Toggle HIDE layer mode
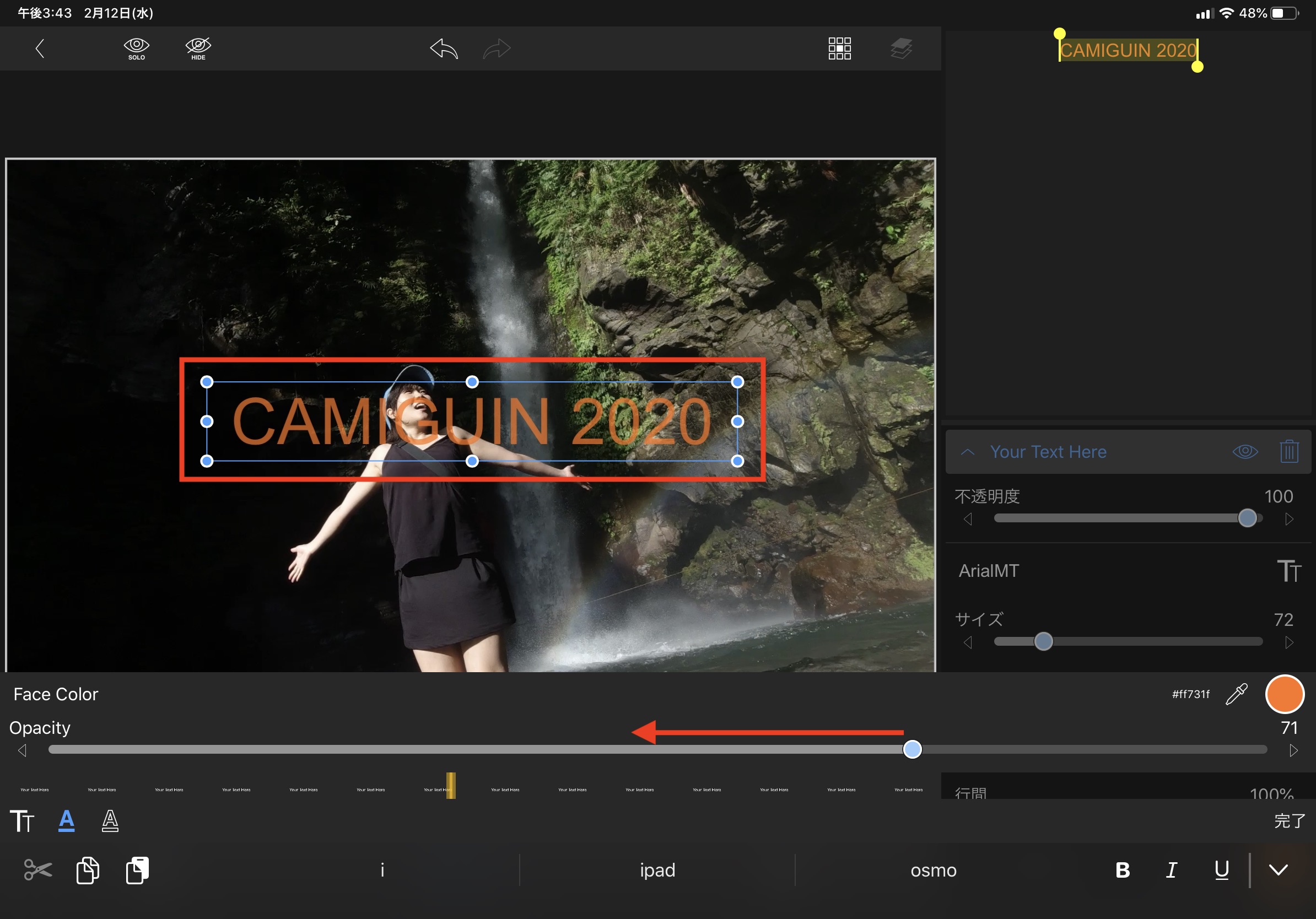The height and width of the screenshot is (919, 1316). tap(198, 48)
